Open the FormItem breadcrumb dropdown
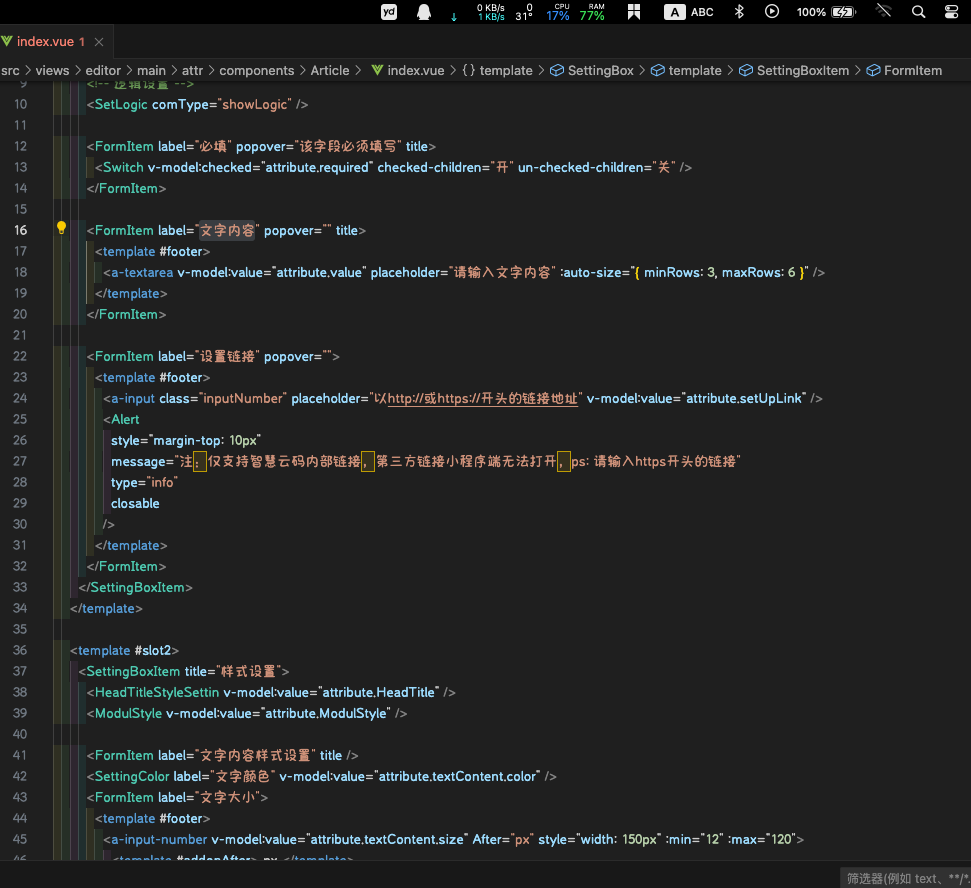Viewport: 971px width, 888px height. coord(912,70)
